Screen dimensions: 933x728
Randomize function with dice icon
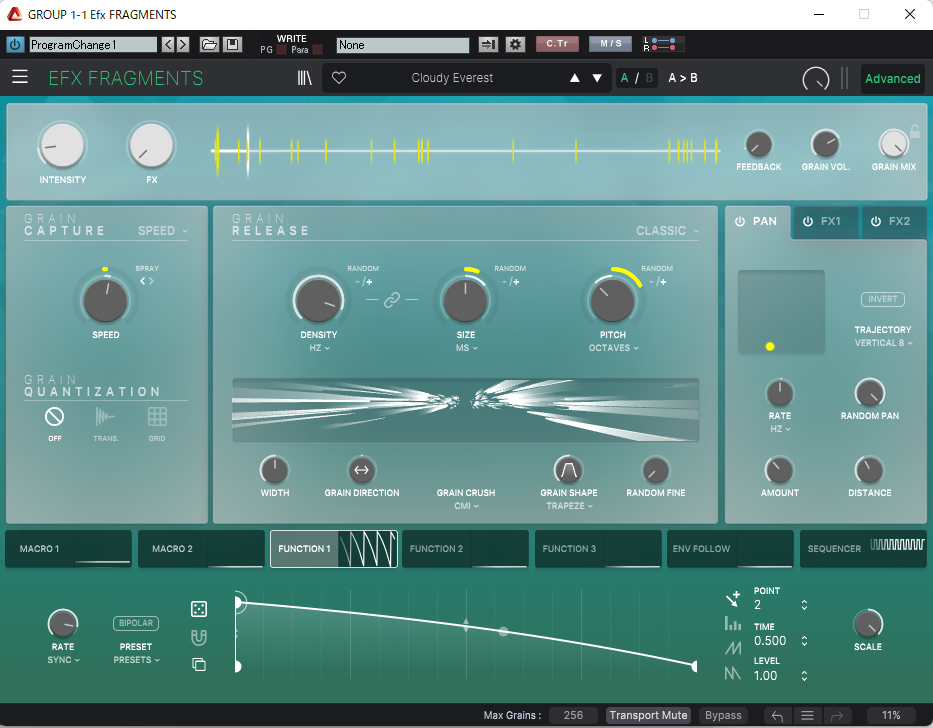point(199,609)
